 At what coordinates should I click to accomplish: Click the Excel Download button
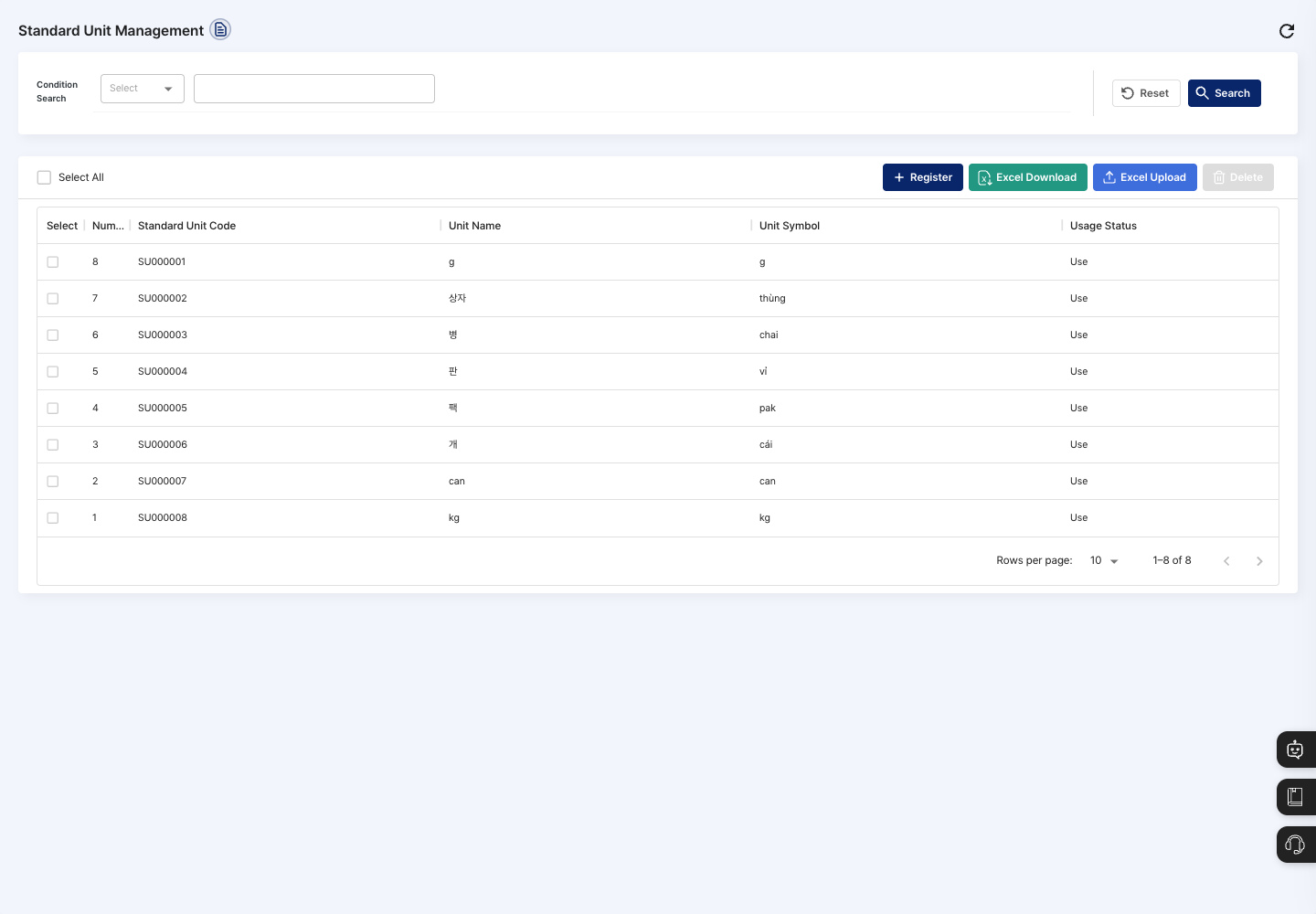pos(1028,177)
